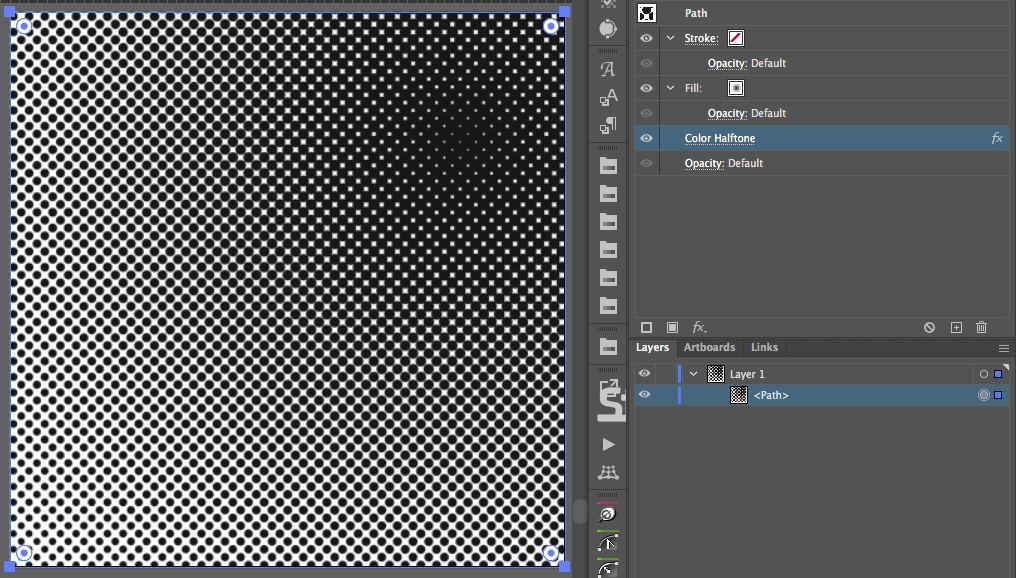Viewport: 1016px width, 578px height.
Task: Click the bottom-right bounding box corner handle
Action: (x=564, y=567)
